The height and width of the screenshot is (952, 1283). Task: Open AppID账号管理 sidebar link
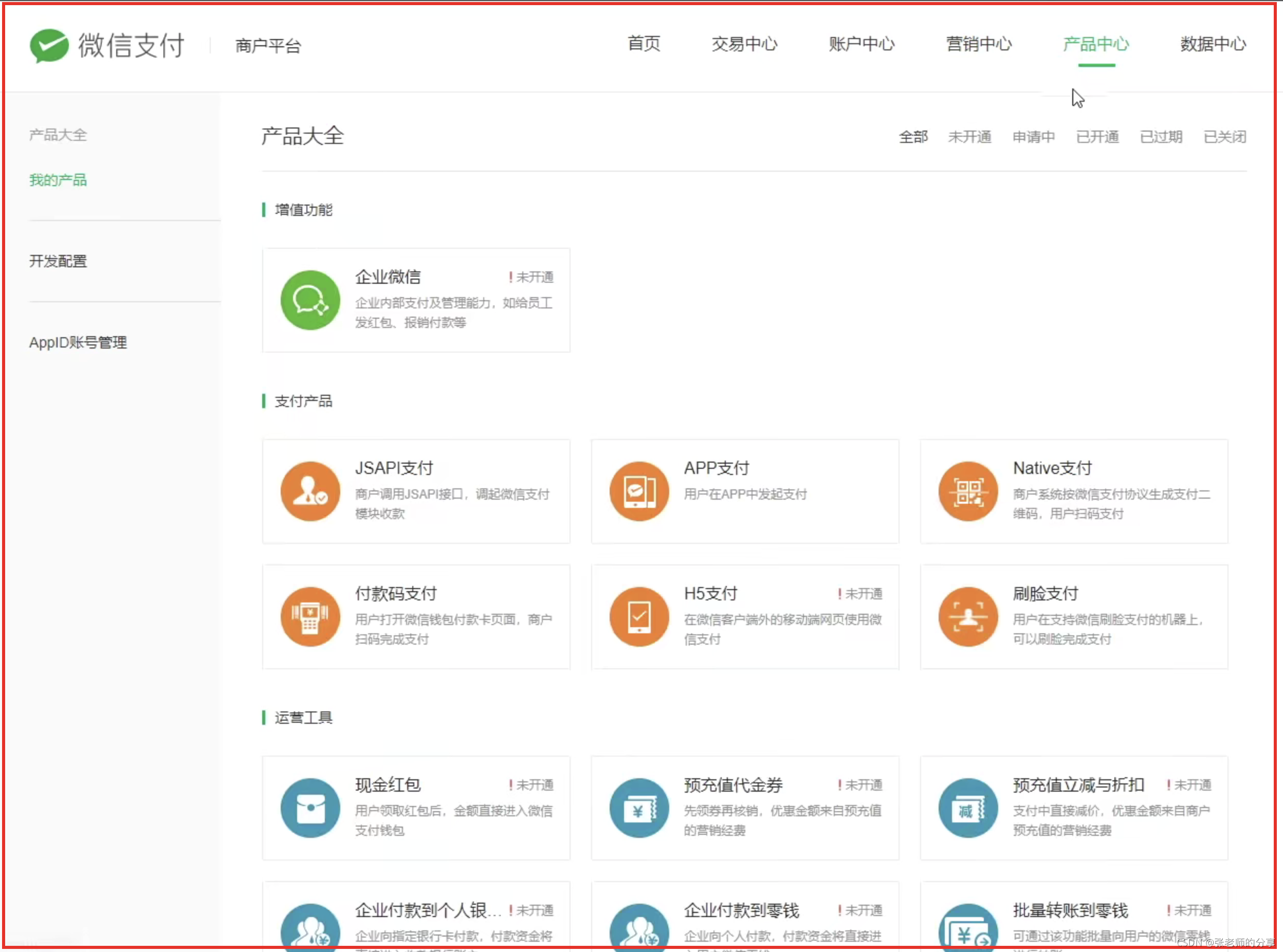tap(78, 342)
